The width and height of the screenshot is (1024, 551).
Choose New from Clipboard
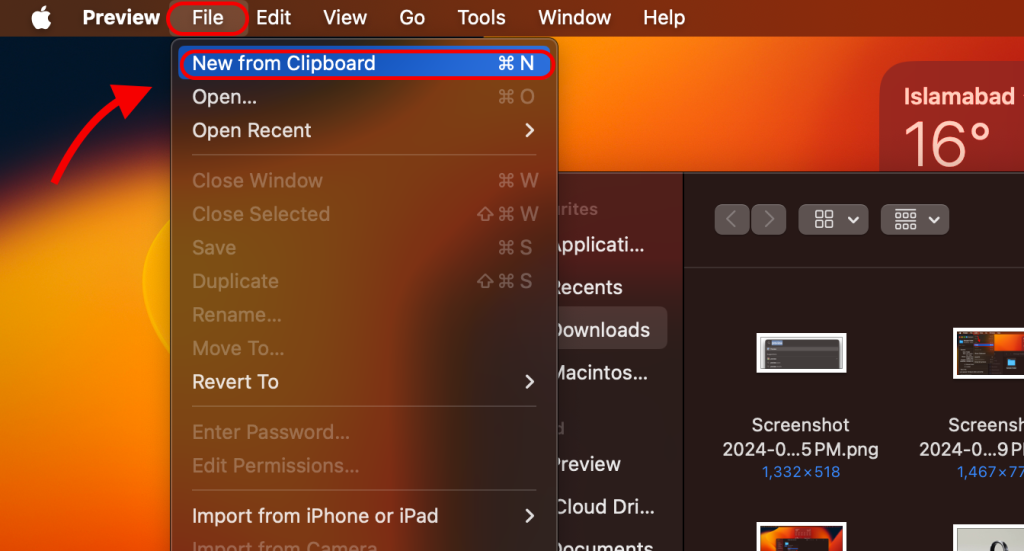366,63
